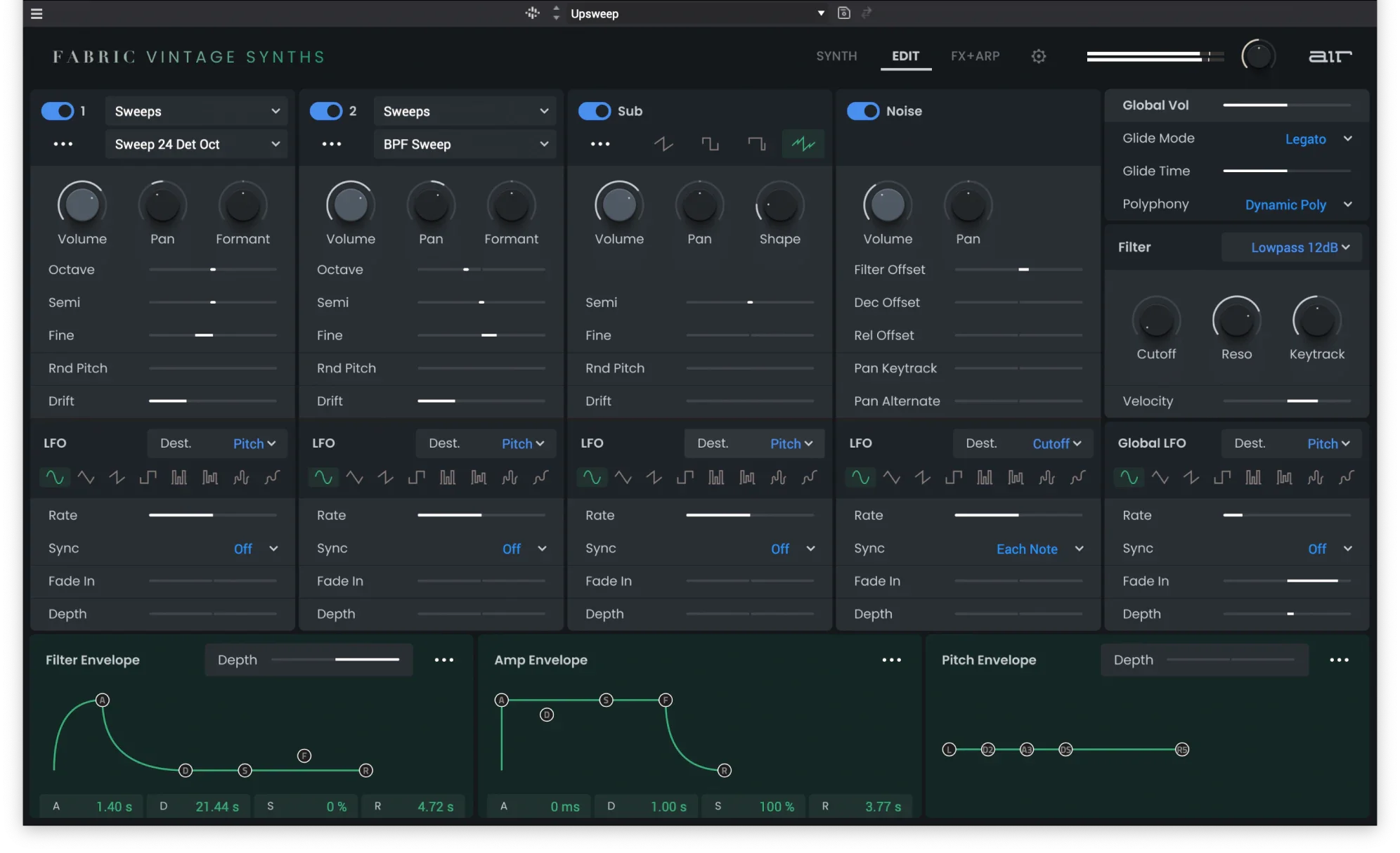Open Amp Envelope three-dot menu
This screenshot has height=853, width=1400.
tap(892, 660)
